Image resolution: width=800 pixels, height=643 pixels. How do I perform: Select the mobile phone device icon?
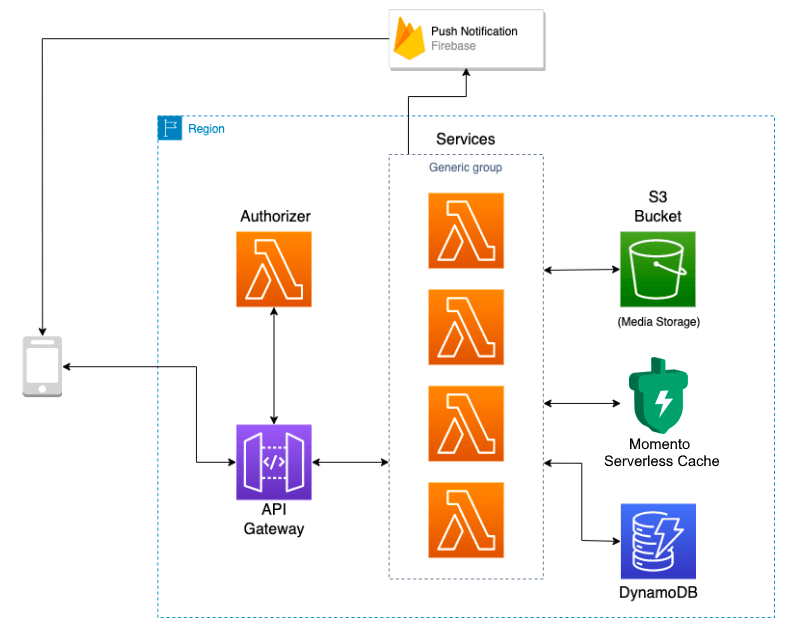tap(42, 366)
